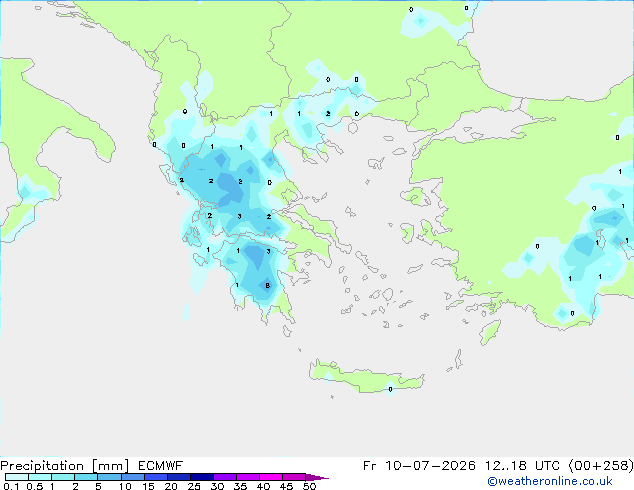The width and height of the screenshot is (634, 490).
Task: Select the 35 to 40 mm legend swatch
Action: 247,477
